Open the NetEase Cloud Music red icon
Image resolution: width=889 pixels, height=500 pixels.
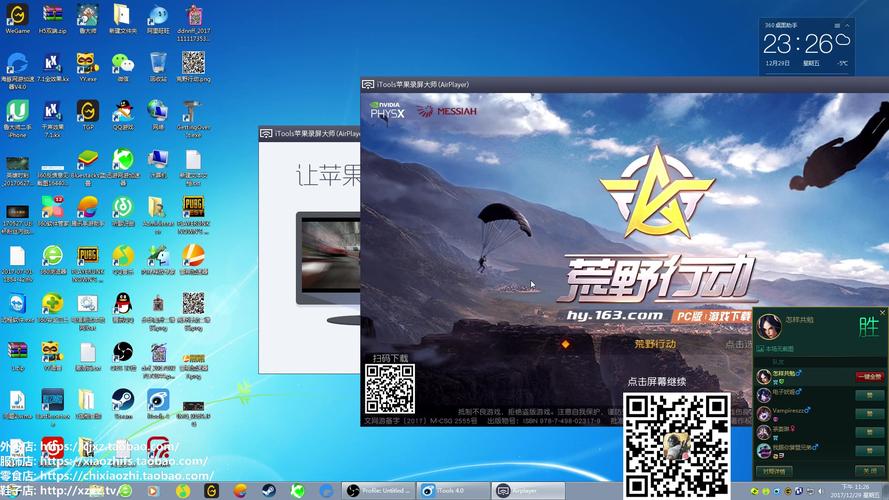tap(52, 448)
